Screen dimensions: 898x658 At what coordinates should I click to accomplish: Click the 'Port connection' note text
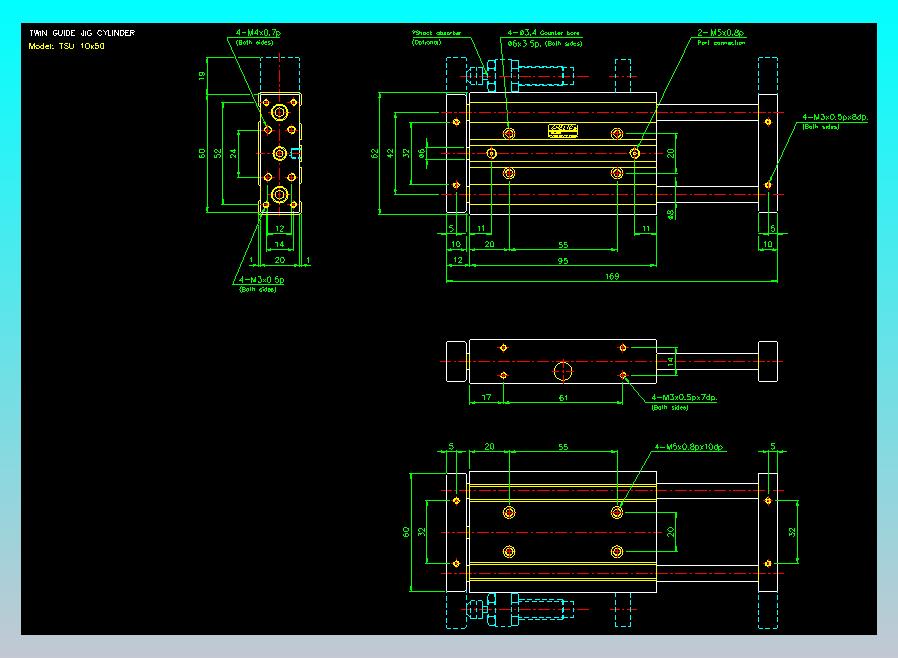click(721, 43)
